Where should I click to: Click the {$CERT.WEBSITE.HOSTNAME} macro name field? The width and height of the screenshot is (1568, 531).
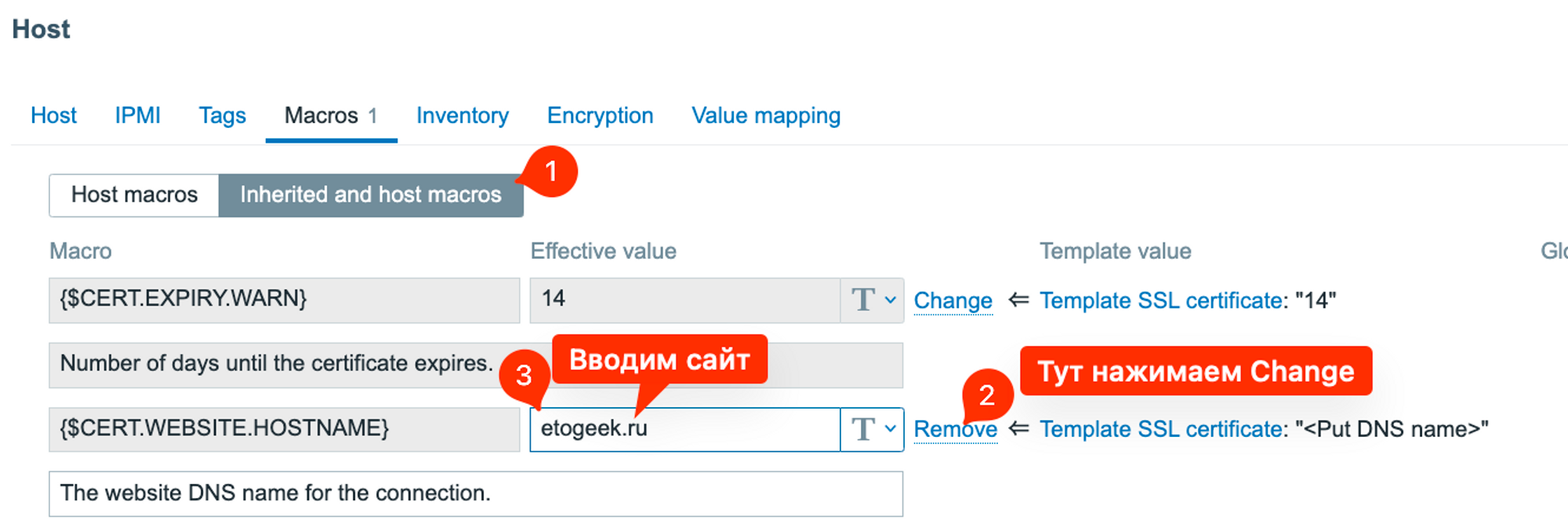click(284, 429)
